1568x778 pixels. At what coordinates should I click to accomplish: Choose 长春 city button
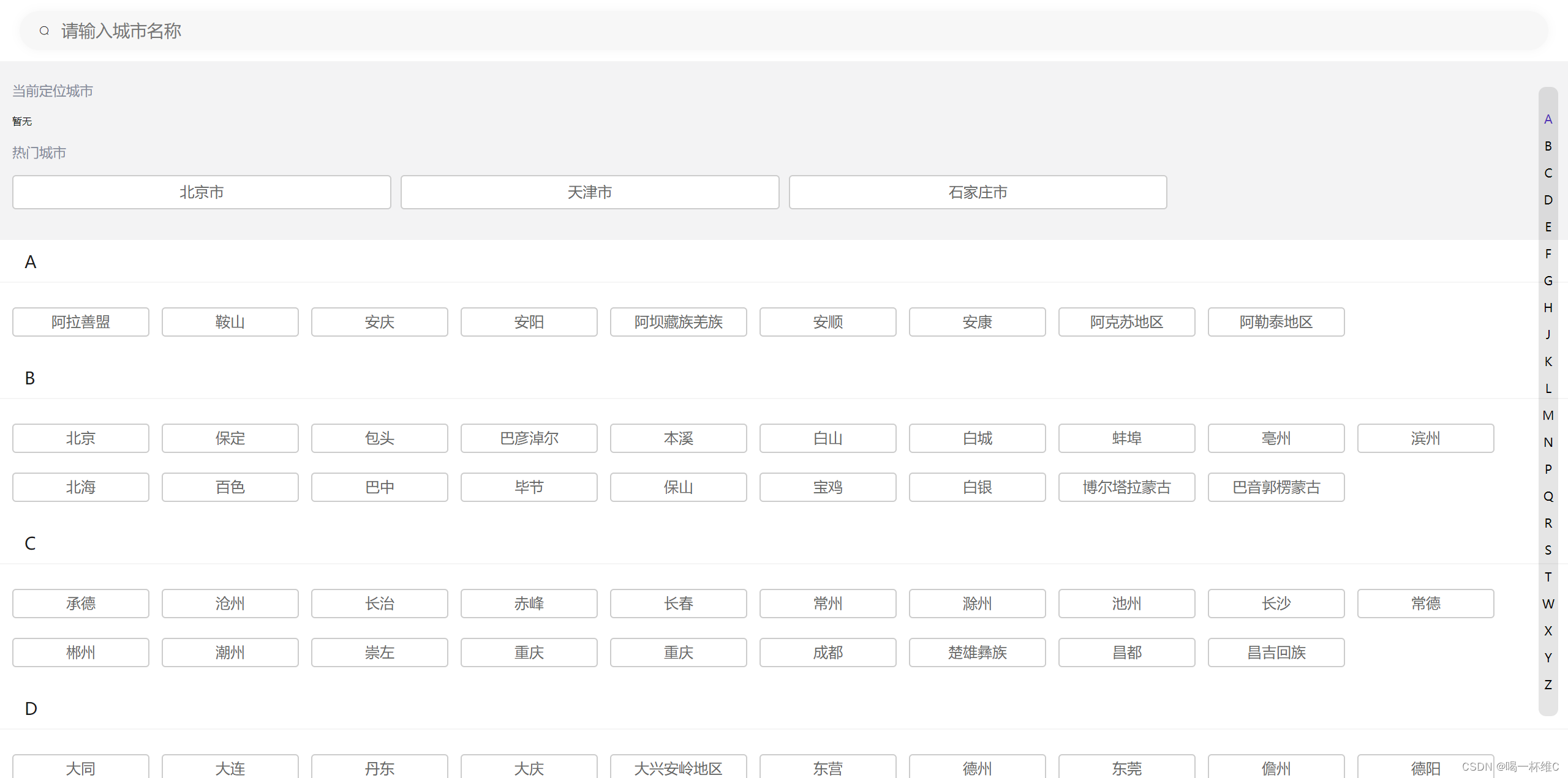click(679, 604)
